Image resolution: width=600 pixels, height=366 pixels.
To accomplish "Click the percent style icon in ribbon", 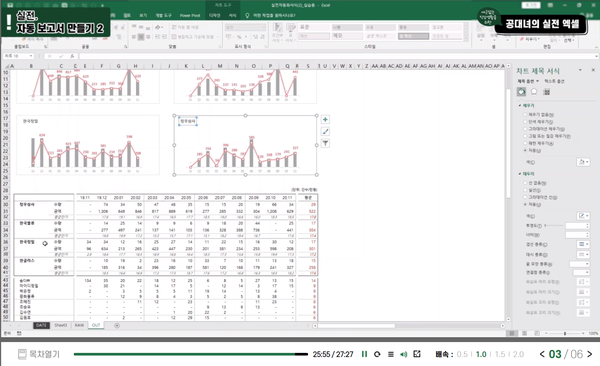I will click(239, 37).
